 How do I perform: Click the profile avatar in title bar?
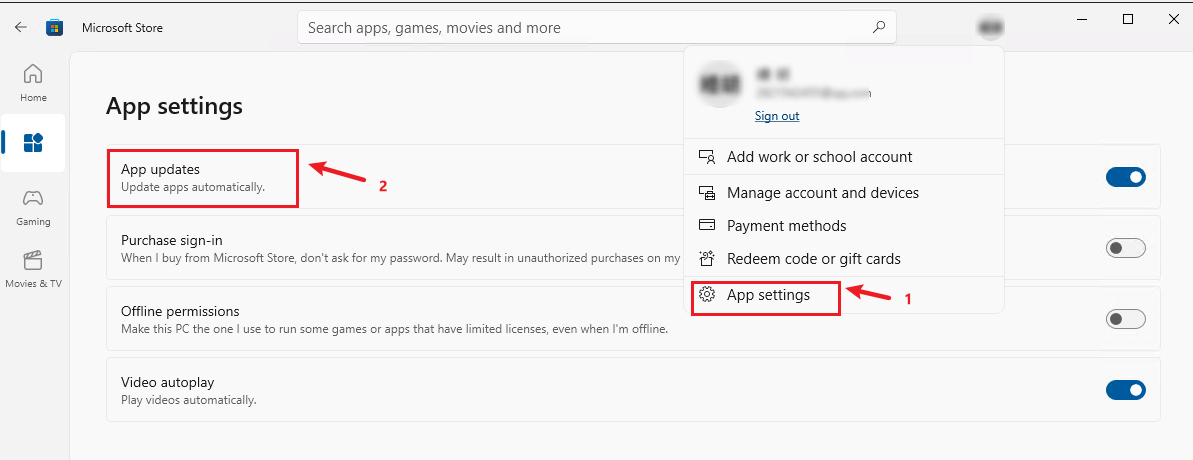tap(990, 27)
